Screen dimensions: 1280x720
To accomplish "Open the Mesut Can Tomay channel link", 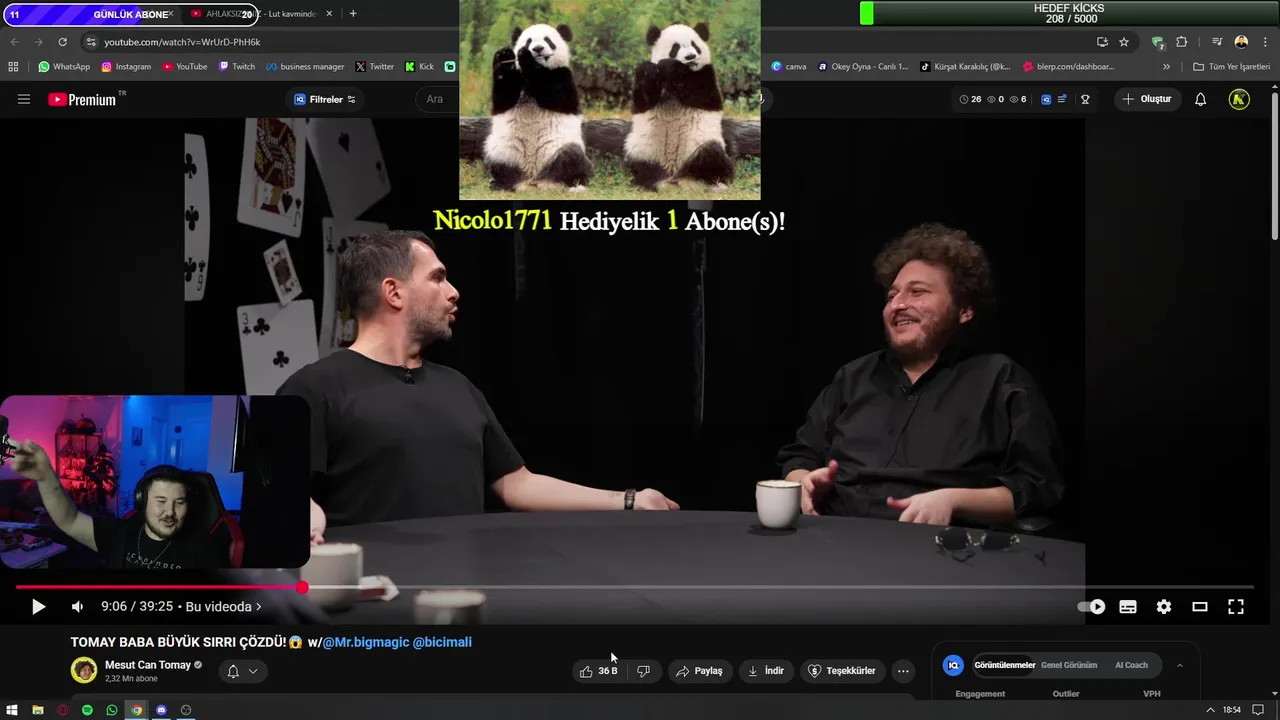I will point(148,665).
